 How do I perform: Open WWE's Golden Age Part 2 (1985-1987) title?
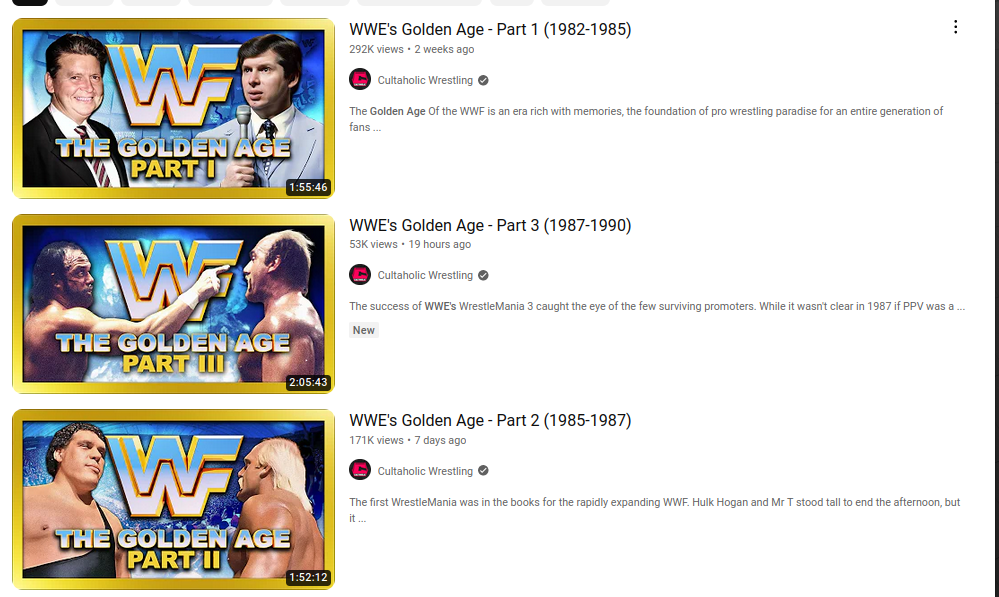pos(490,421)
